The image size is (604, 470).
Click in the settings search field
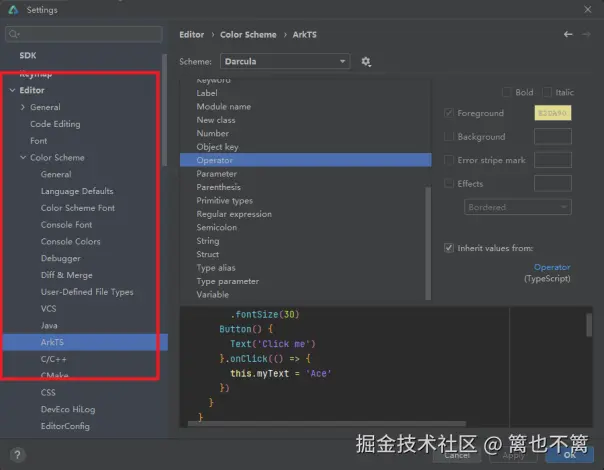(84, 34)
